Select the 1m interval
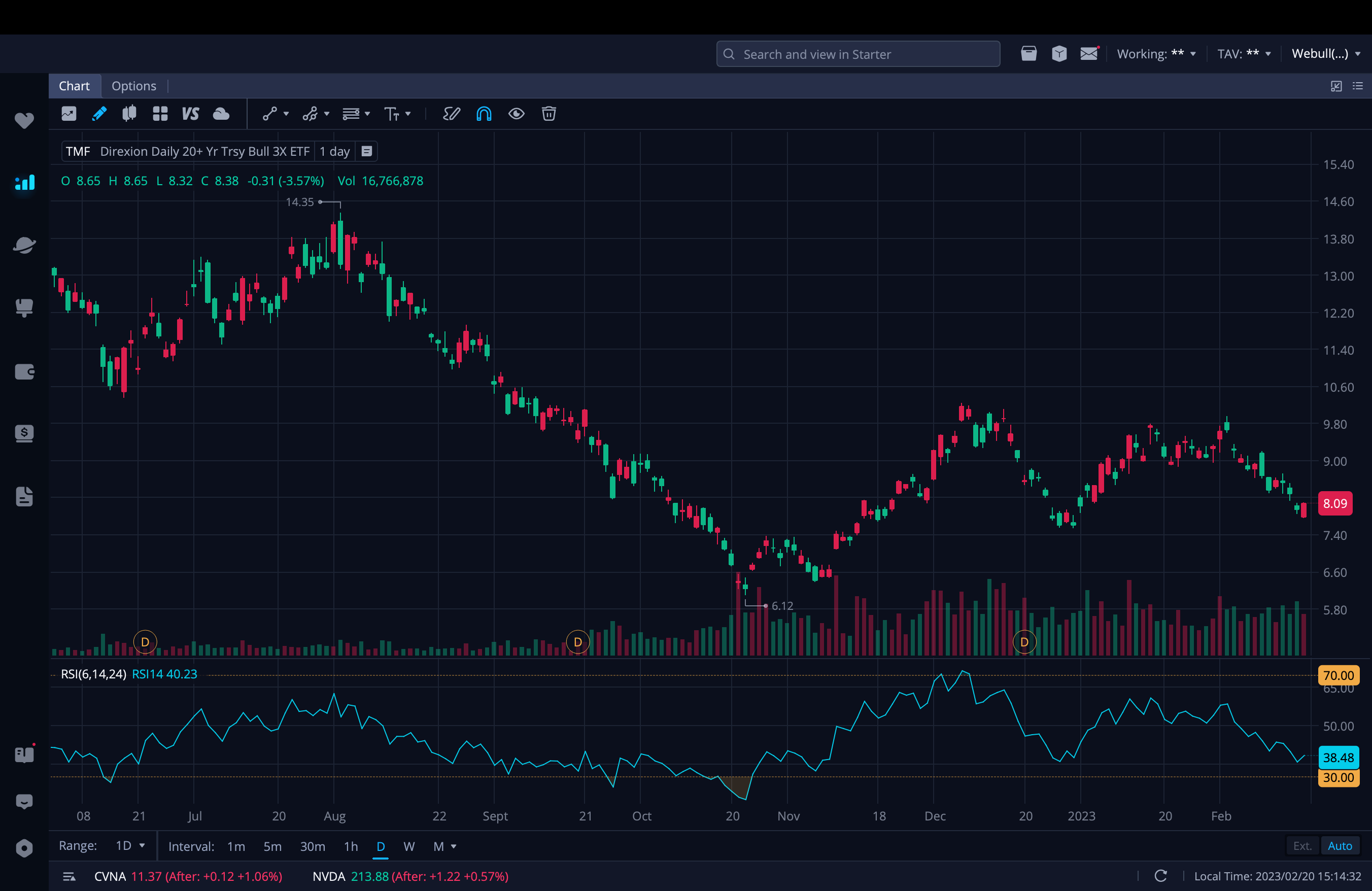The image size is (1372, 891). pyautogui.click(x=236, y=846)
